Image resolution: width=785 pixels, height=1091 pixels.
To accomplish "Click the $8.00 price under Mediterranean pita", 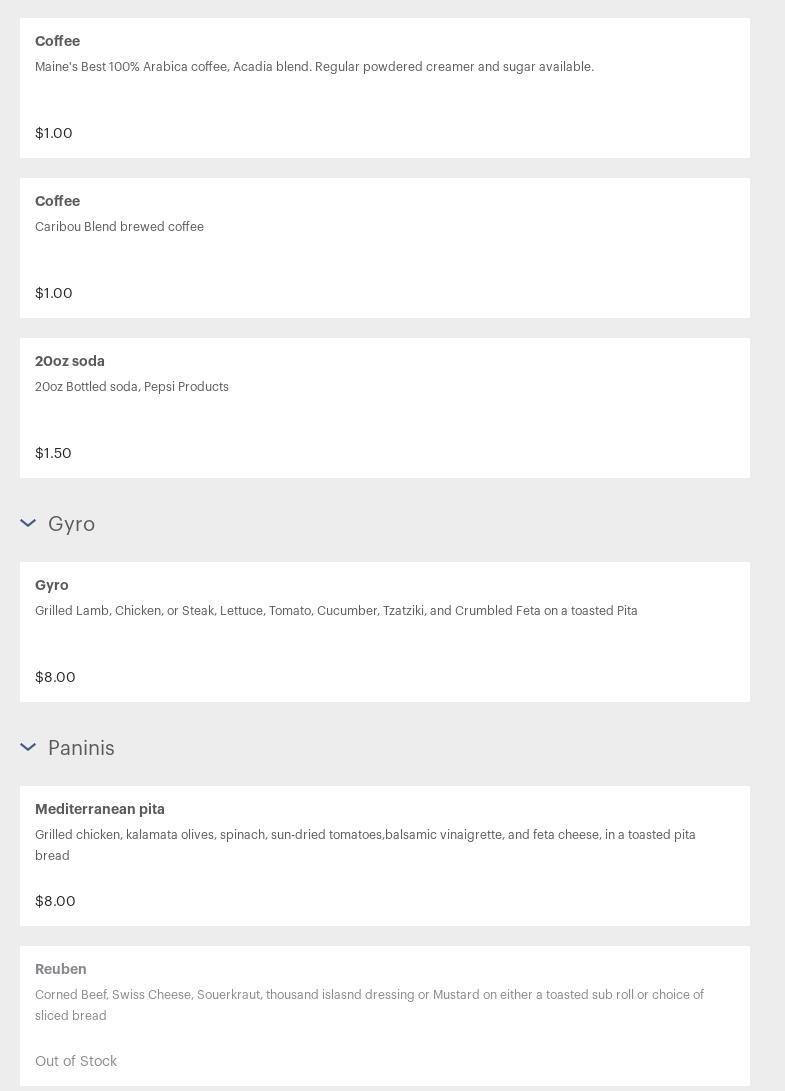I will click(55, 901).
